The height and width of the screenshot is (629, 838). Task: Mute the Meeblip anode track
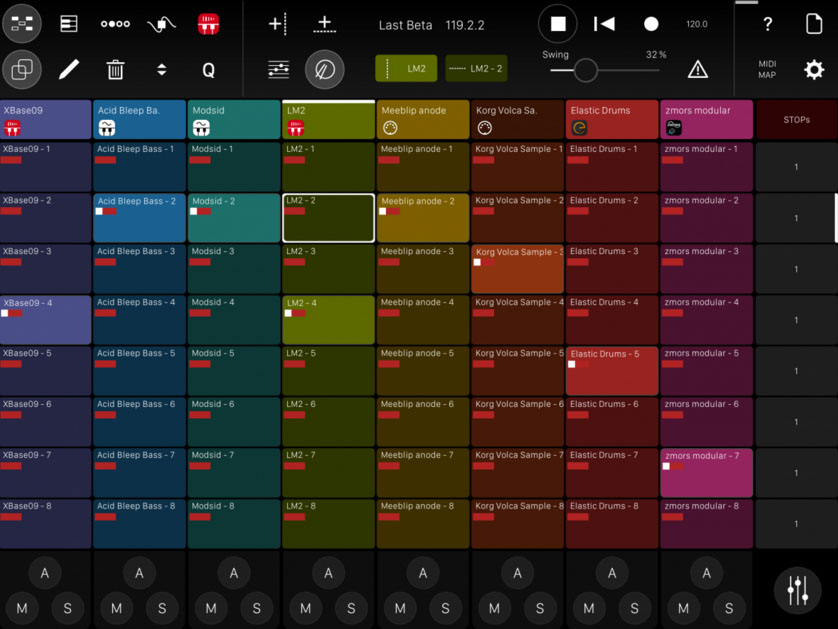[x=400, y=608]
